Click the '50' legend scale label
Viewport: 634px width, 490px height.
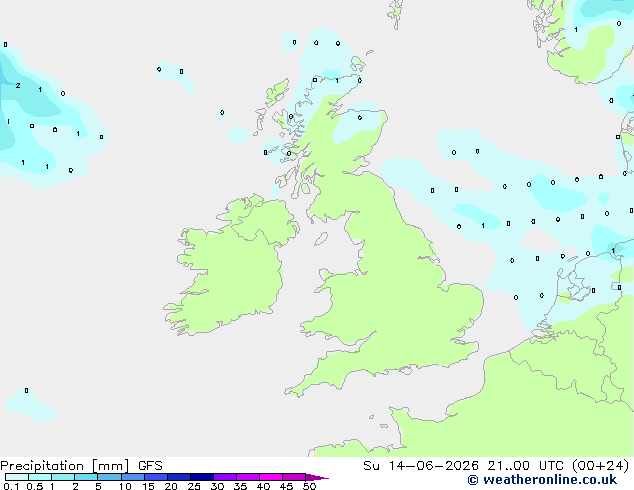pyautogui.click(x=310, y=486)
